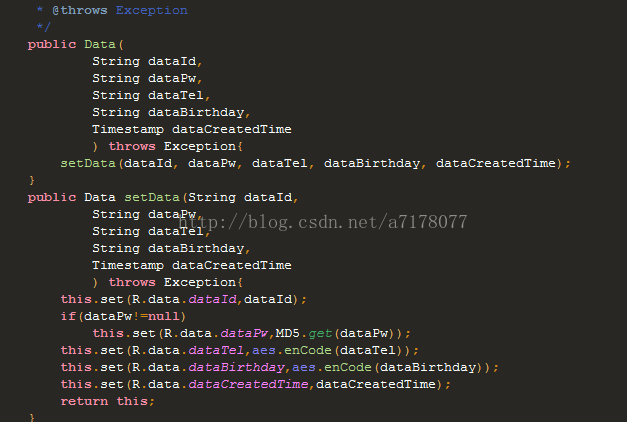Click the green setData call inside the constructor
The height and width of the screenshot is (422, 627).
click(x=88, y=164)
